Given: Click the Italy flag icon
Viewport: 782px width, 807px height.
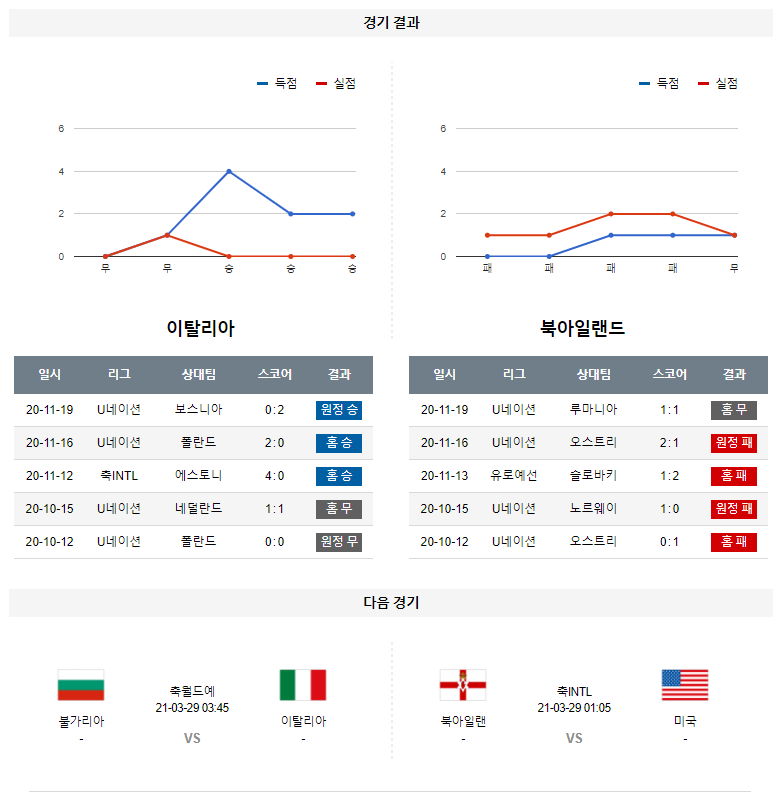Looking at the screenshot, I should tap(303, 685).
